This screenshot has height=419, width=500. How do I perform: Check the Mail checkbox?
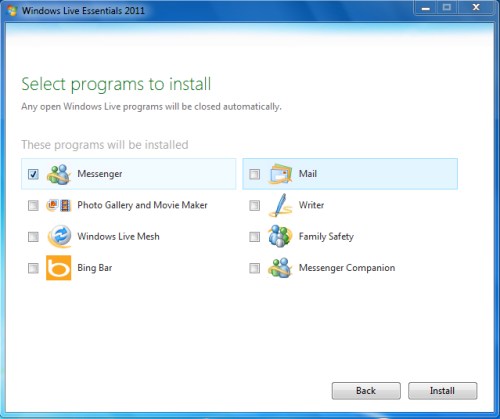[255, 174]
